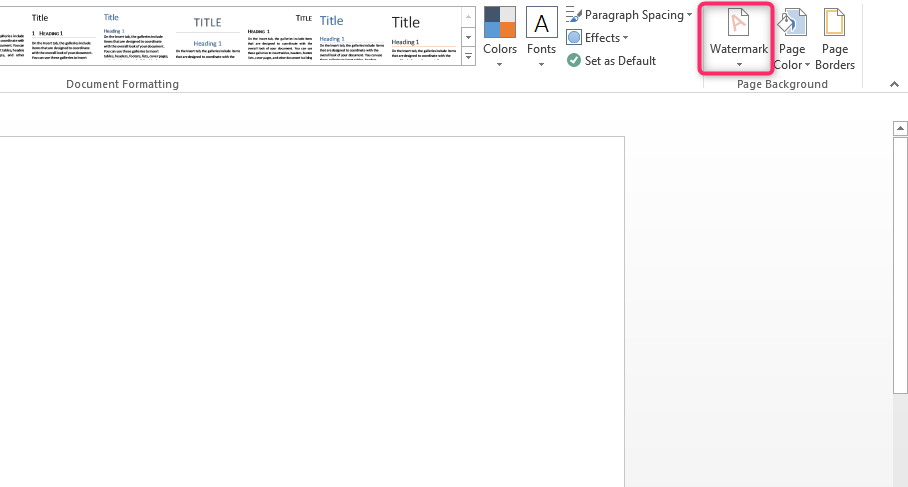Apply the large black Title style set
The width and height of the screenshot is (908, 487).
tap(423, 36)
